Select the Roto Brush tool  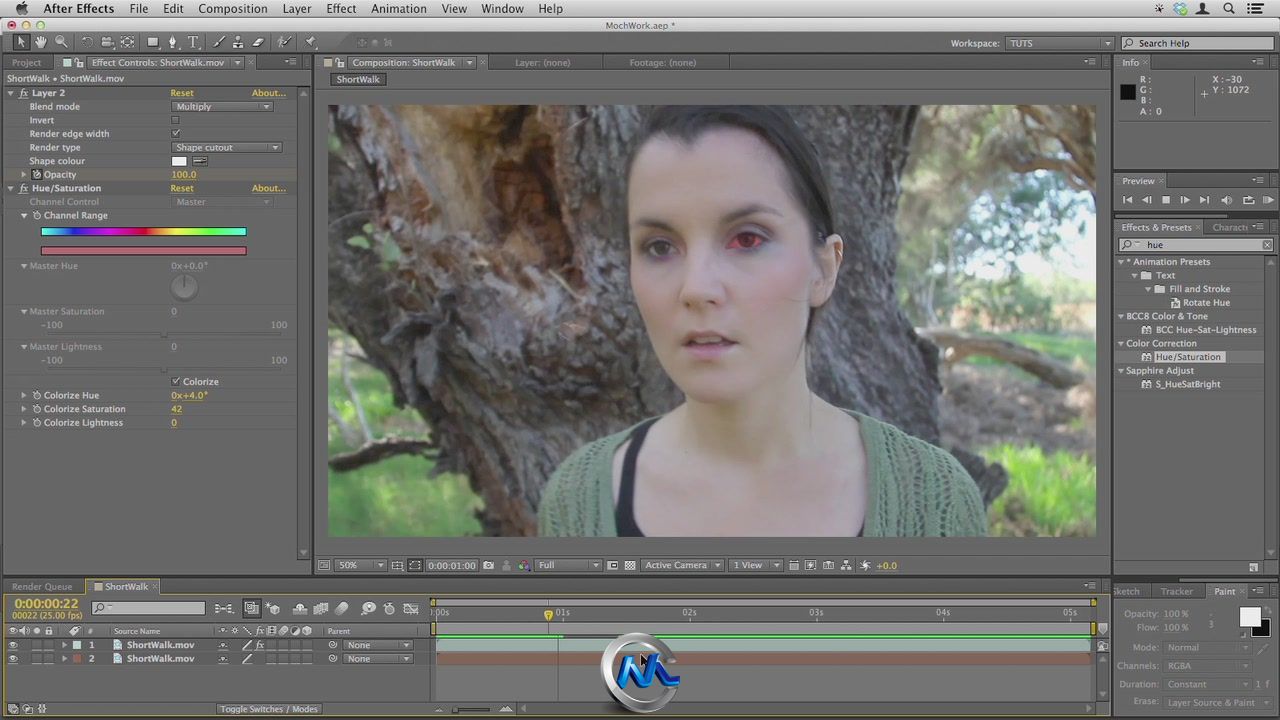284,42
